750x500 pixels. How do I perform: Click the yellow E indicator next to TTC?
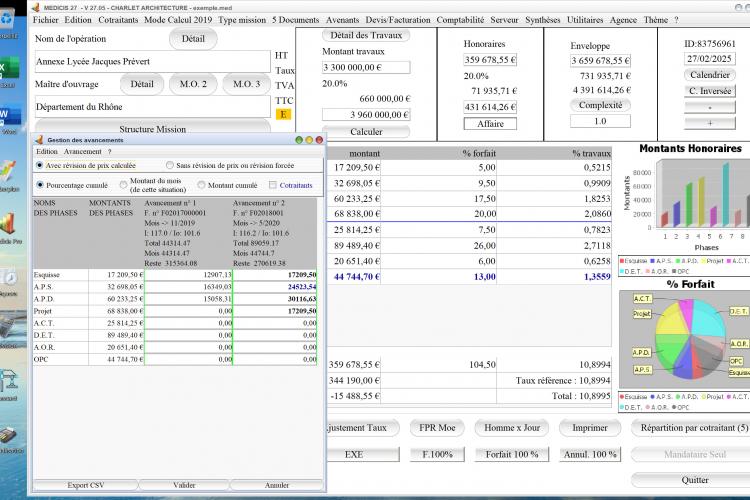(283, 114)
